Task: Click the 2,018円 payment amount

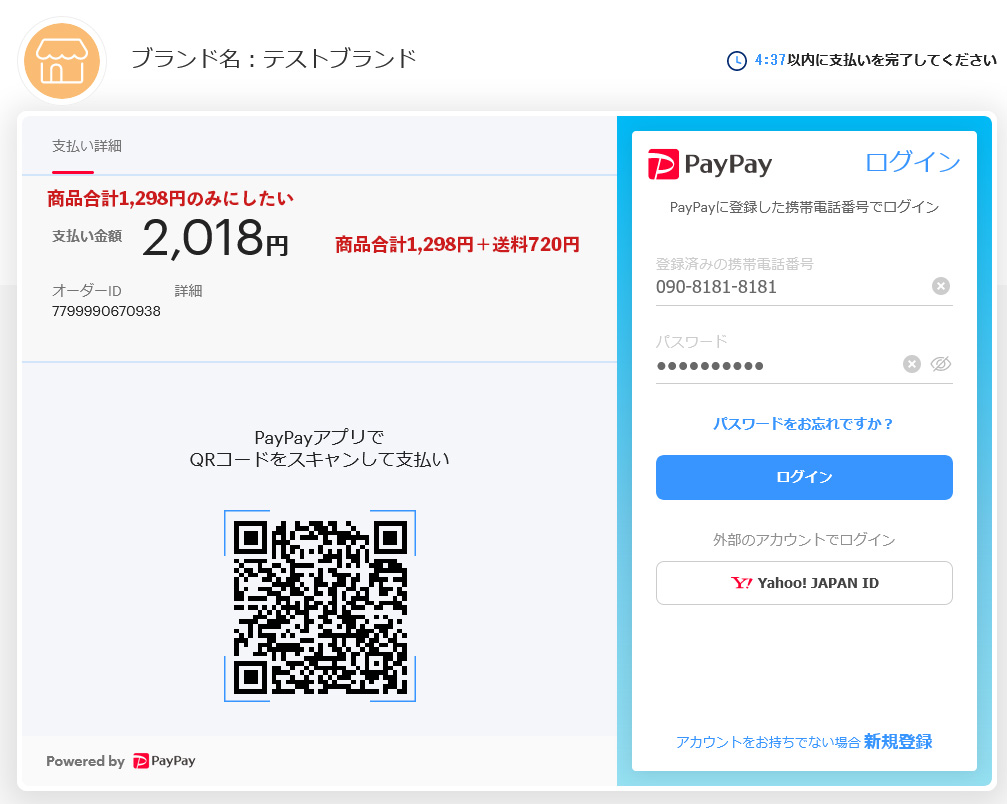Action: pos(215,238)
